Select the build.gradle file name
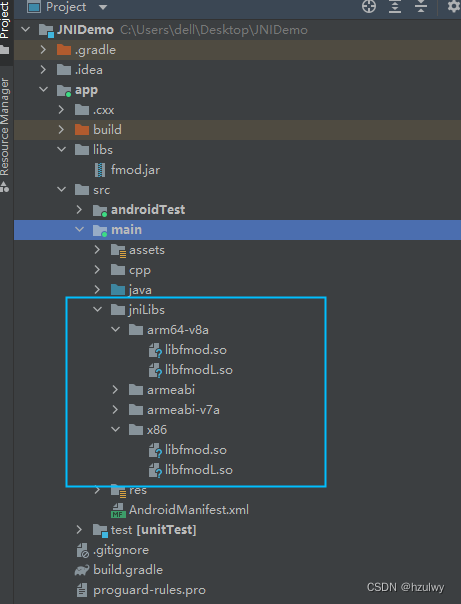 pos(128,570)
